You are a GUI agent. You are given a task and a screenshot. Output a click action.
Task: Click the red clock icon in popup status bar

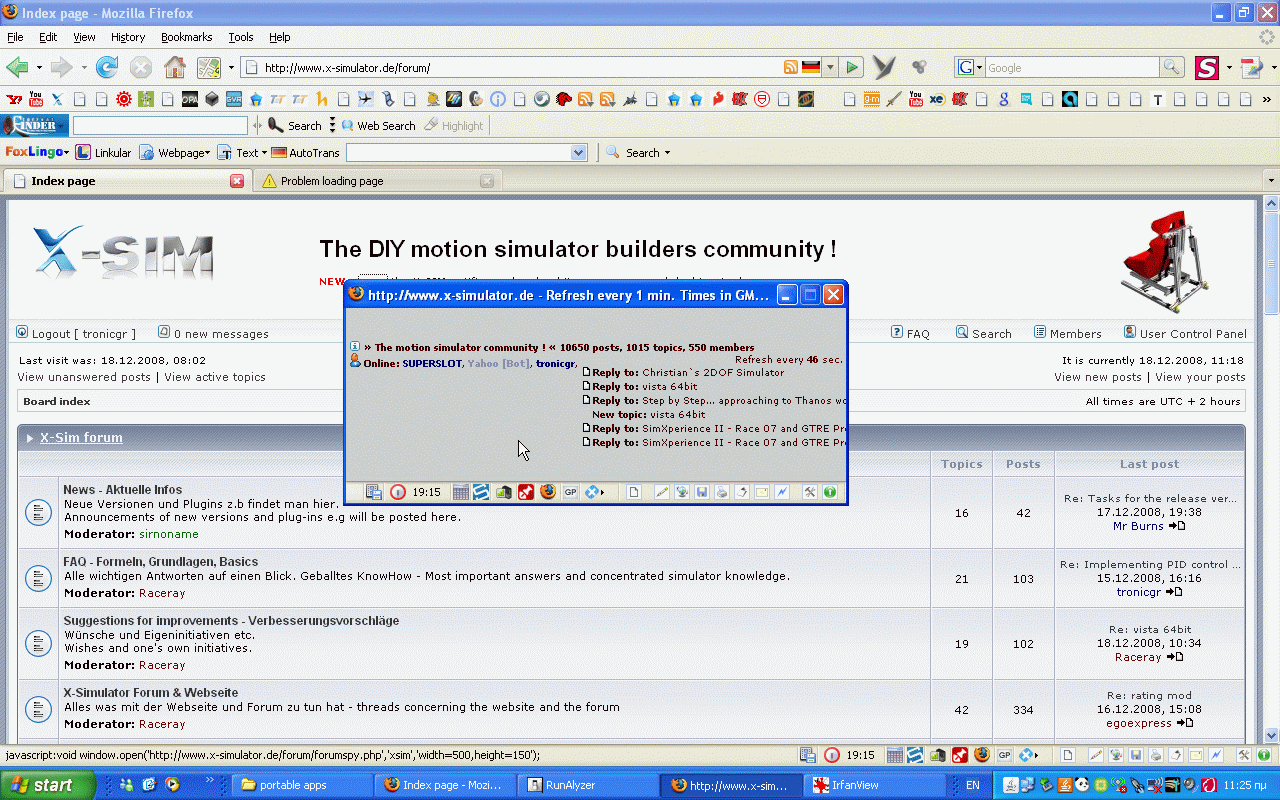(x=398, y=492)
